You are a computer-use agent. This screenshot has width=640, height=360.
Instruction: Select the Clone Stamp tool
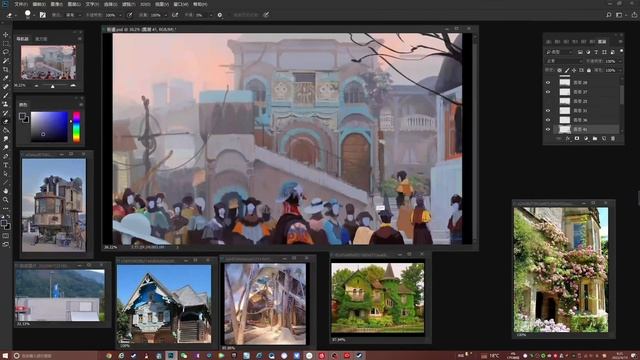(x=6, y=104)
